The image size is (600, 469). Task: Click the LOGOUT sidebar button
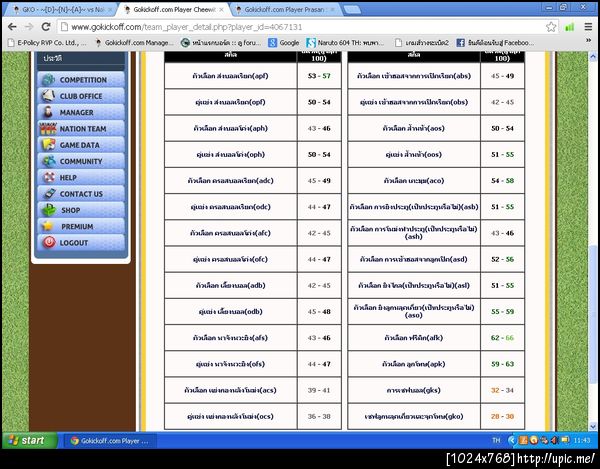coord(81,243)
